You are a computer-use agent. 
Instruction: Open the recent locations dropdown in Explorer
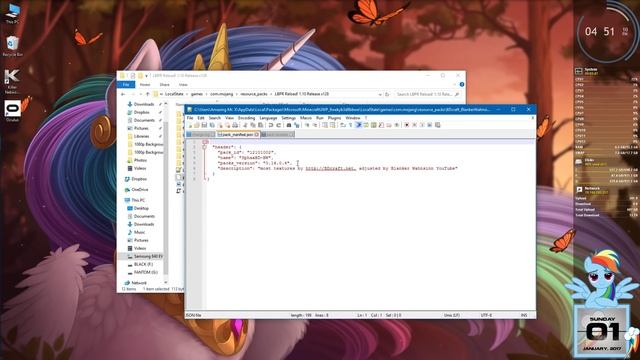tap(140, 94)
